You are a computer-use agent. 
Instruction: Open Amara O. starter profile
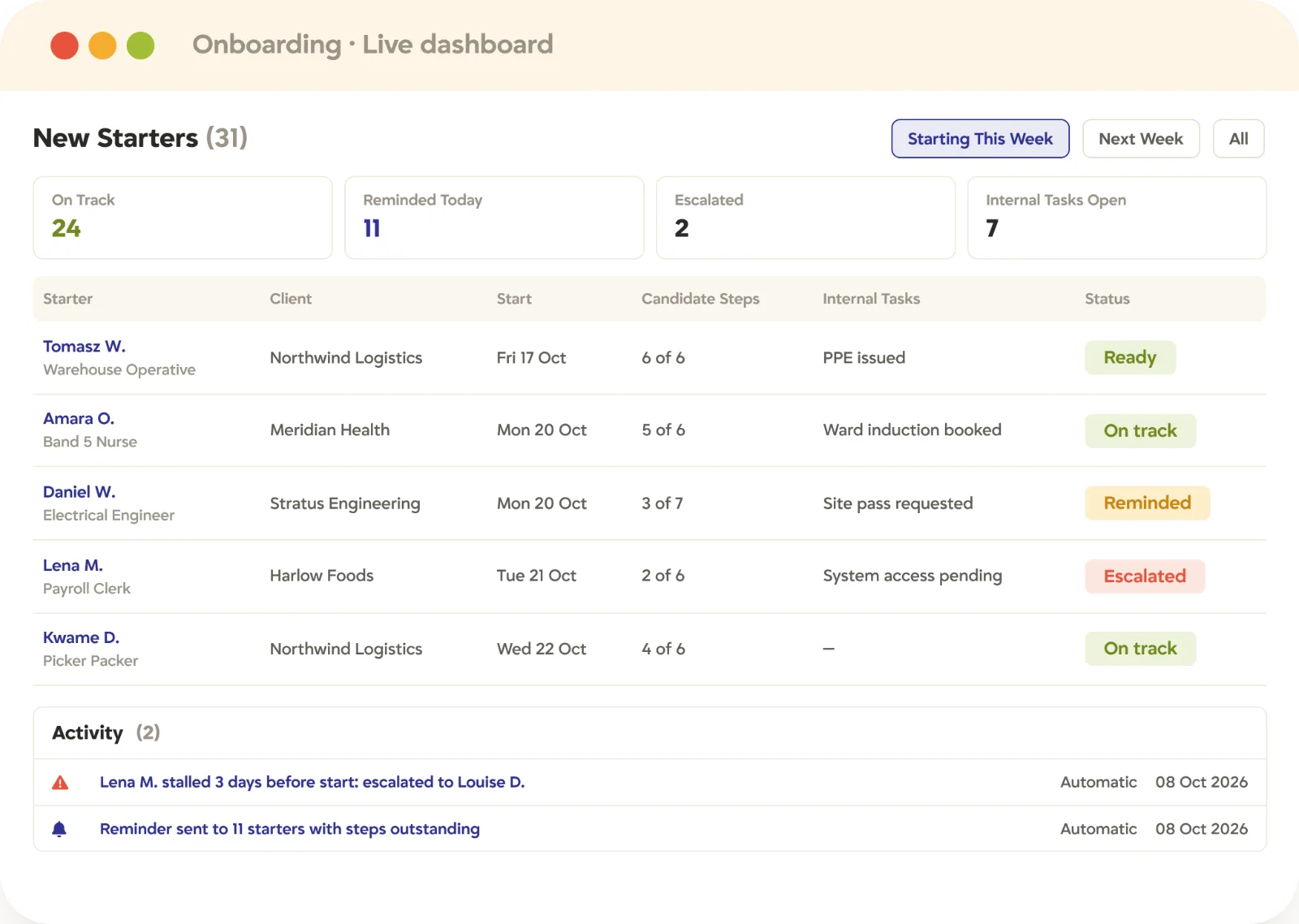tap(79, 419)
